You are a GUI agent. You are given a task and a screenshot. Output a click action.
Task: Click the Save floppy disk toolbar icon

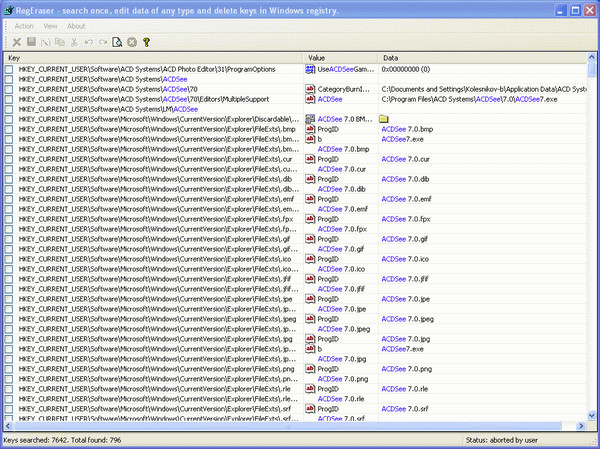click(31, 42)
